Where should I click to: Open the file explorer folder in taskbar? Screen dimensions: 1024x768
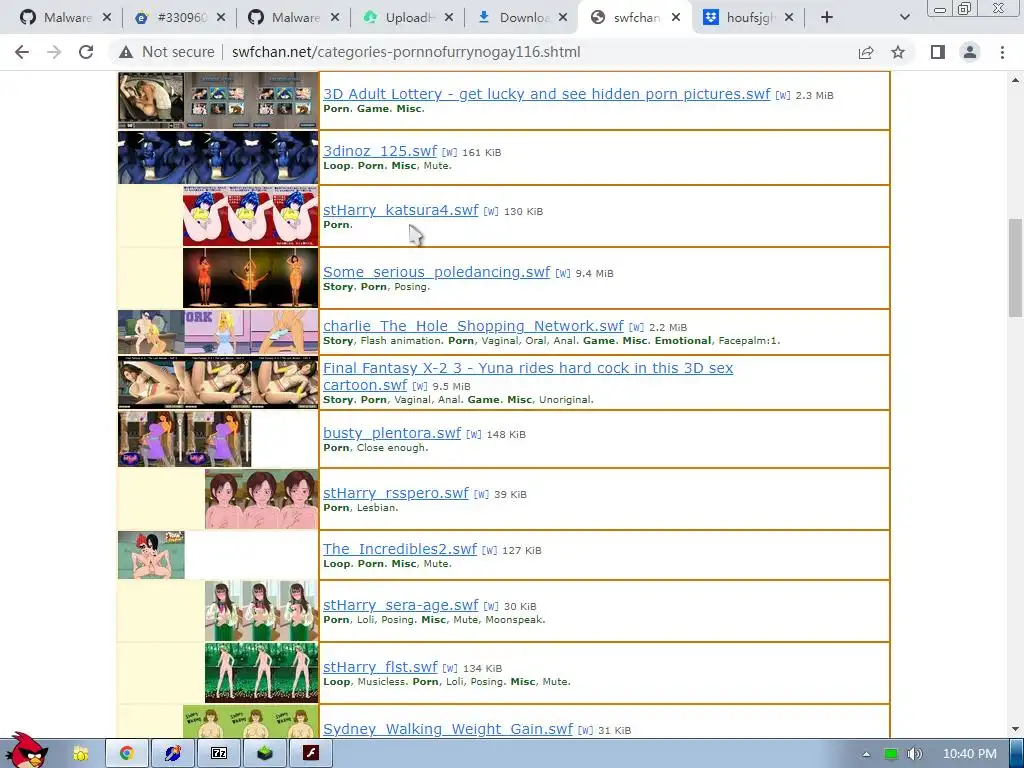click(x=81, y=754)
